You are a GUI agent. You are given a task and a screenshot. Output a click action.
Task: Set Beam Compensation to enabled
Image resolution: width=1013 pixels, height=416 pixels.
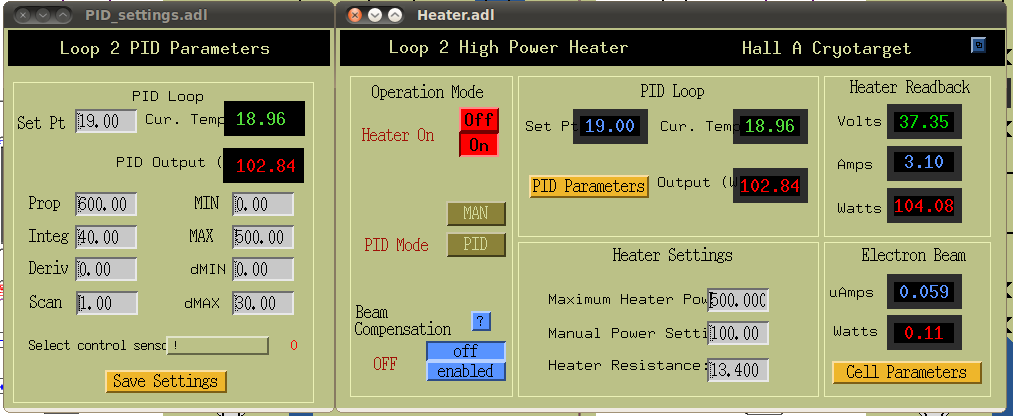point(466,371)
